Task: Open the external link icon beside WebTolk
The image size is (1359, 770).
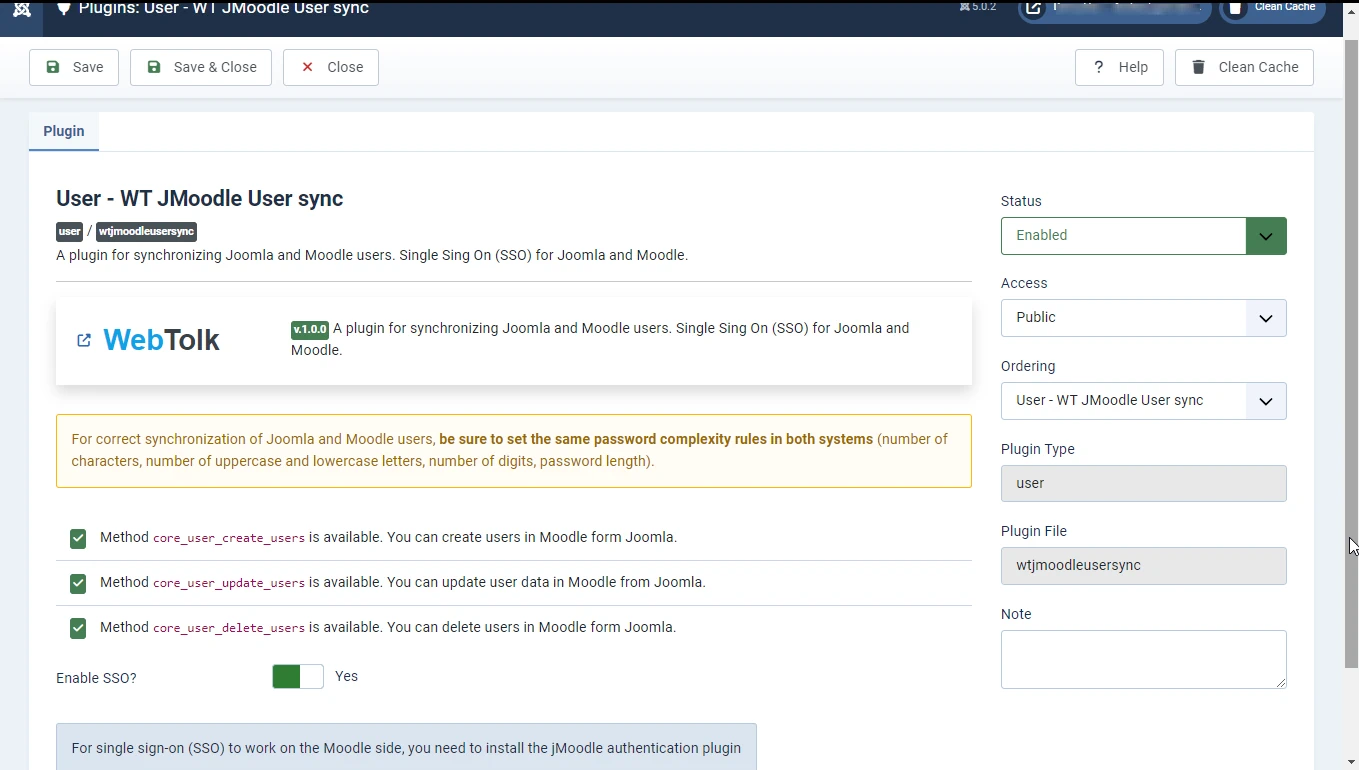Action: (84, 340)
